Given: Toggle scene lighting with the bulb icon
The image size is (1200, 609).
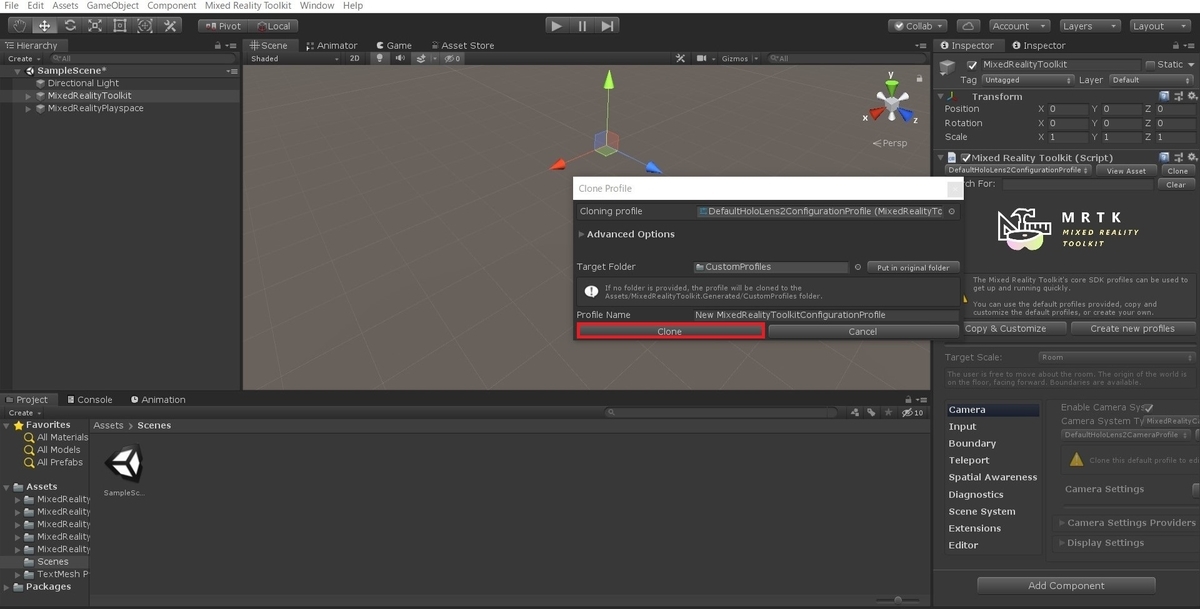Looking at the screenshot, I should (379, 58).
